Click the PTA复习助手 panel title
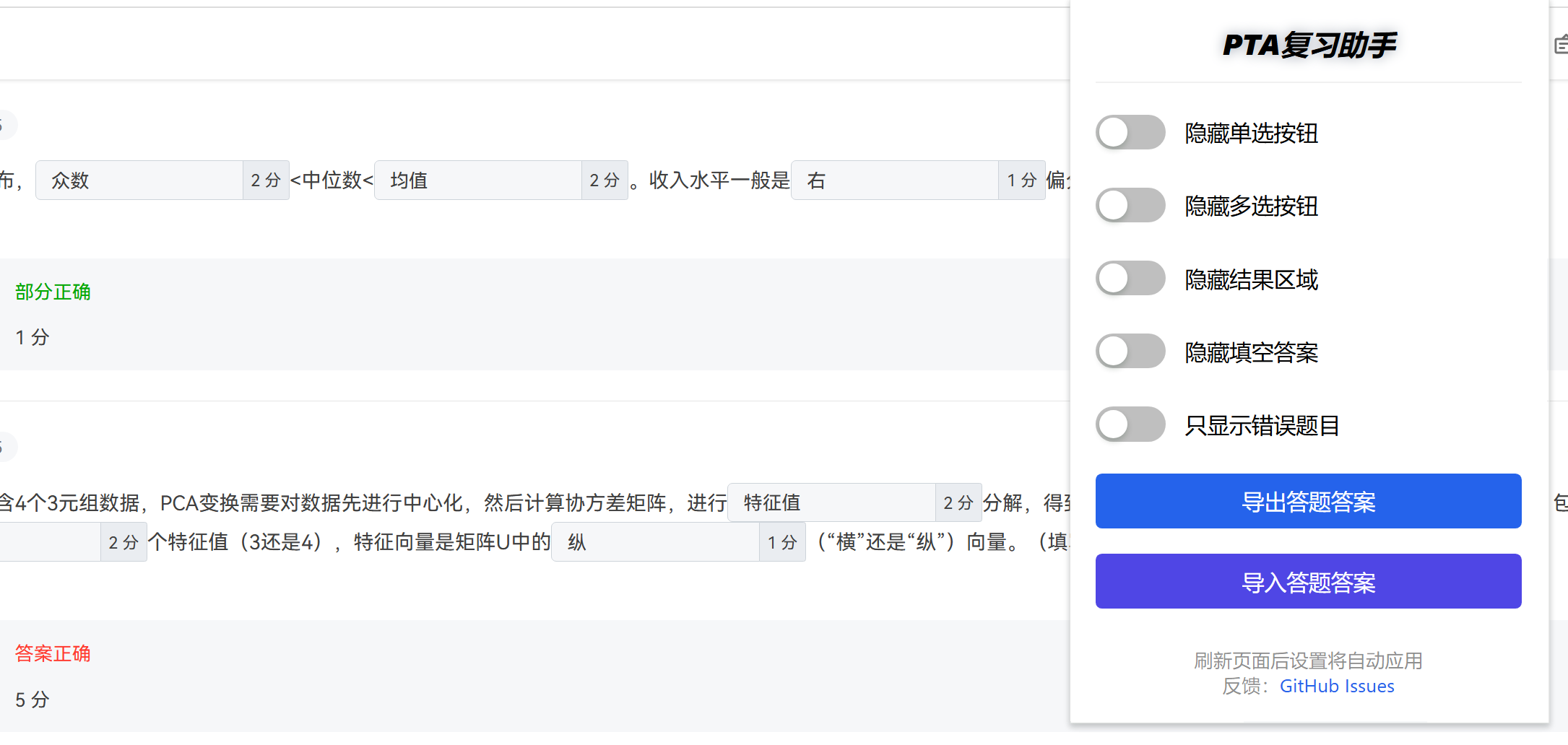 point(1308,45)
